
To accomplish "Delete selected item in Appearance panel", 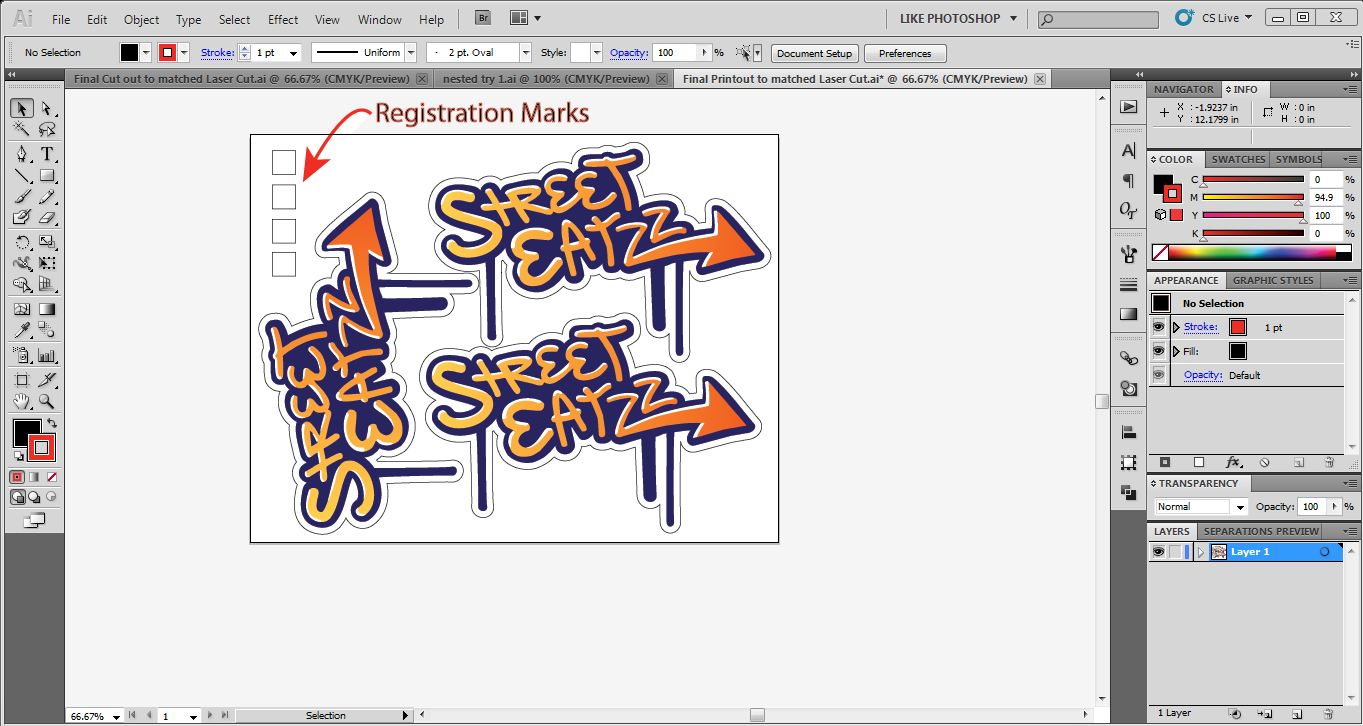I will pos(1329,462).
